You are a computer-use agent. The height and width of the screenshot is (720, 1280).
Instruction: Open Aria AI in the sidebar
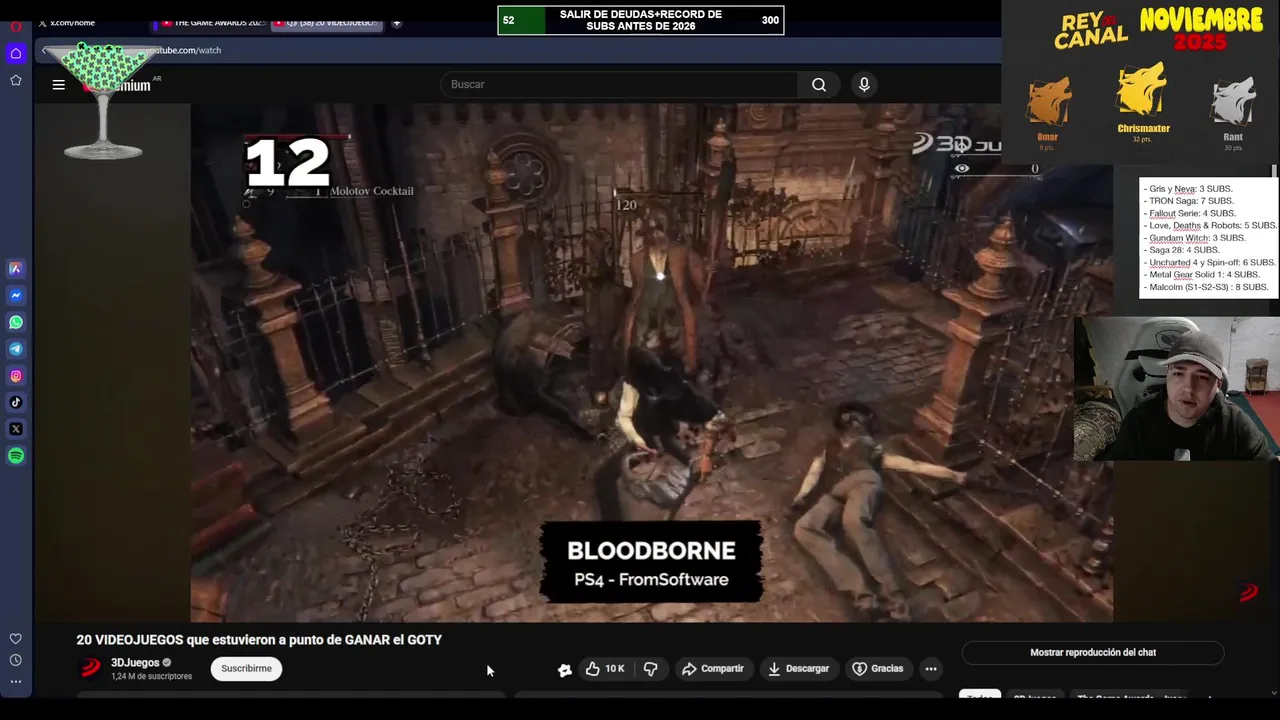coord(16,268)
